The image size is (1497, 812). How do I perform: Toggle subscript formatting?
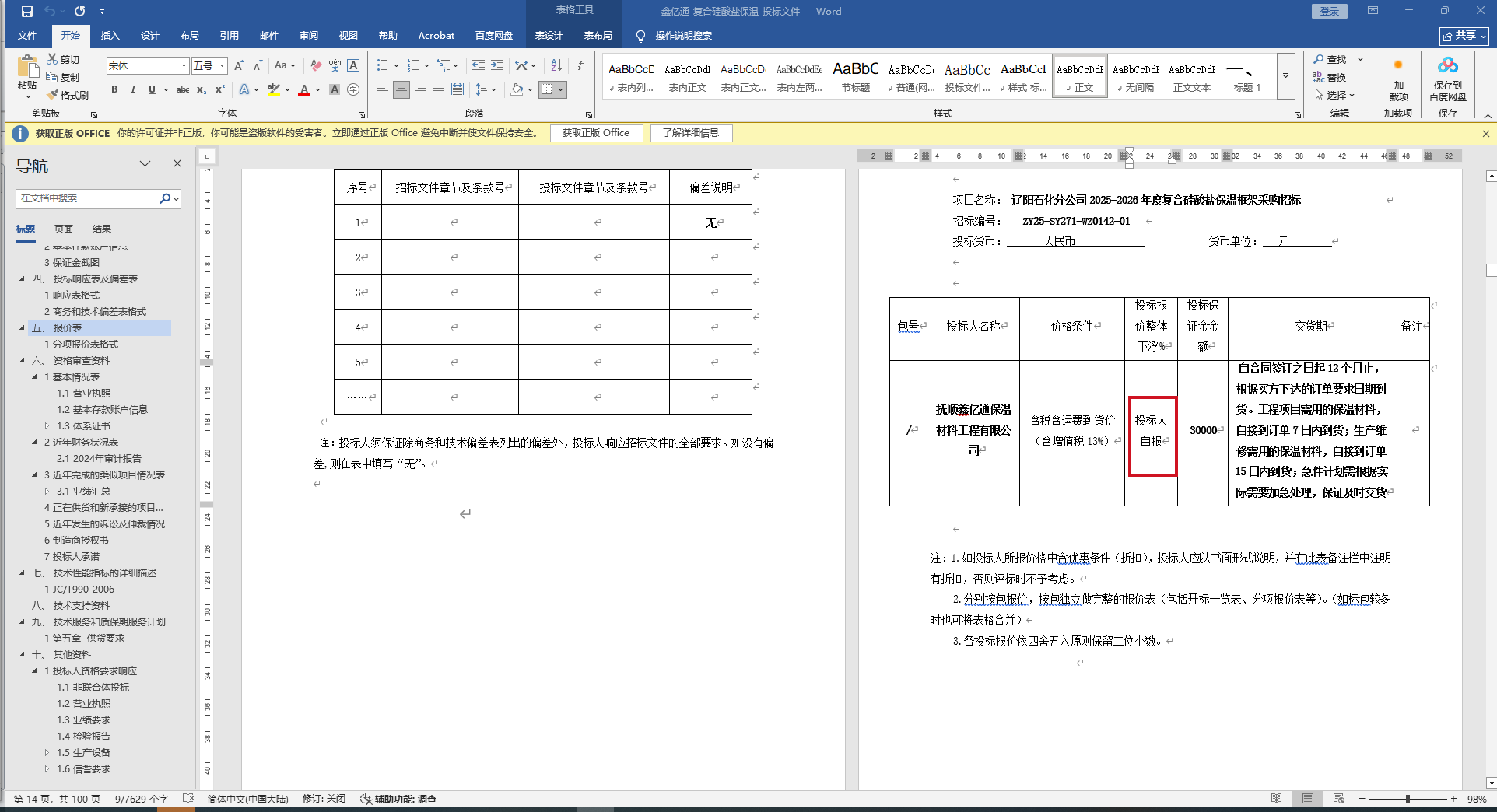(202, 90)
